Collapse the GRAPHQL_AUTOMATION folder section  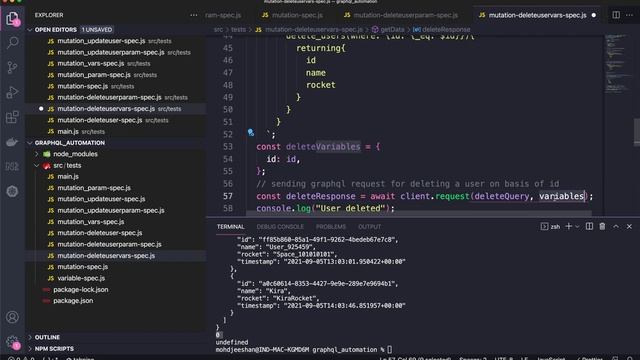pyautogui.click(x=30, y=143)
